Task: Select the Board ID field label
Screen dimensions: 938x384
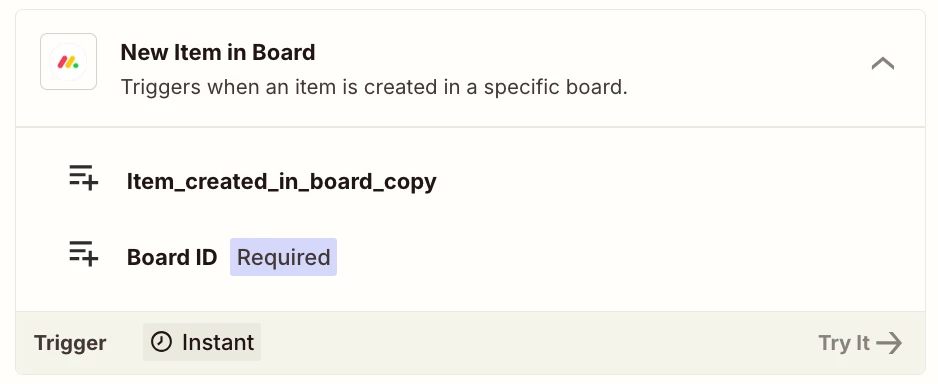Action: pos(172,257)
